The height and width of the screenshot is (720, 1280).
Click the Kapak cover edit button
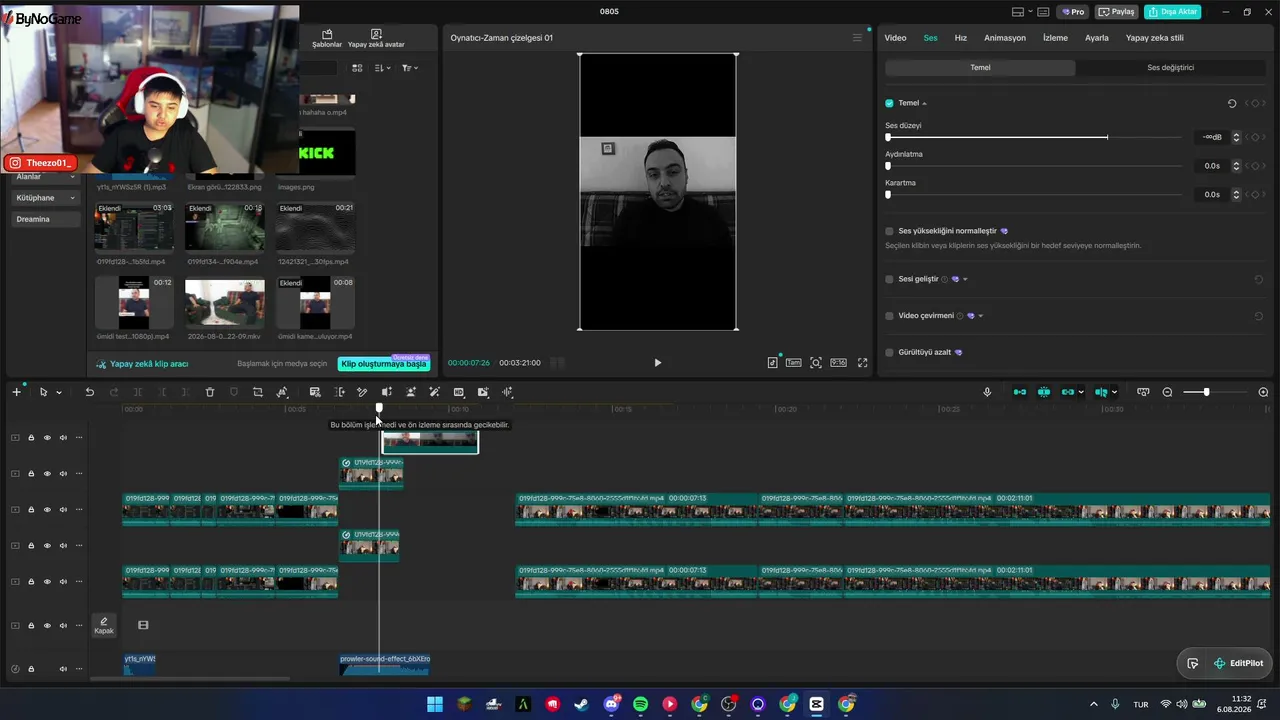[x=104, y=625]
